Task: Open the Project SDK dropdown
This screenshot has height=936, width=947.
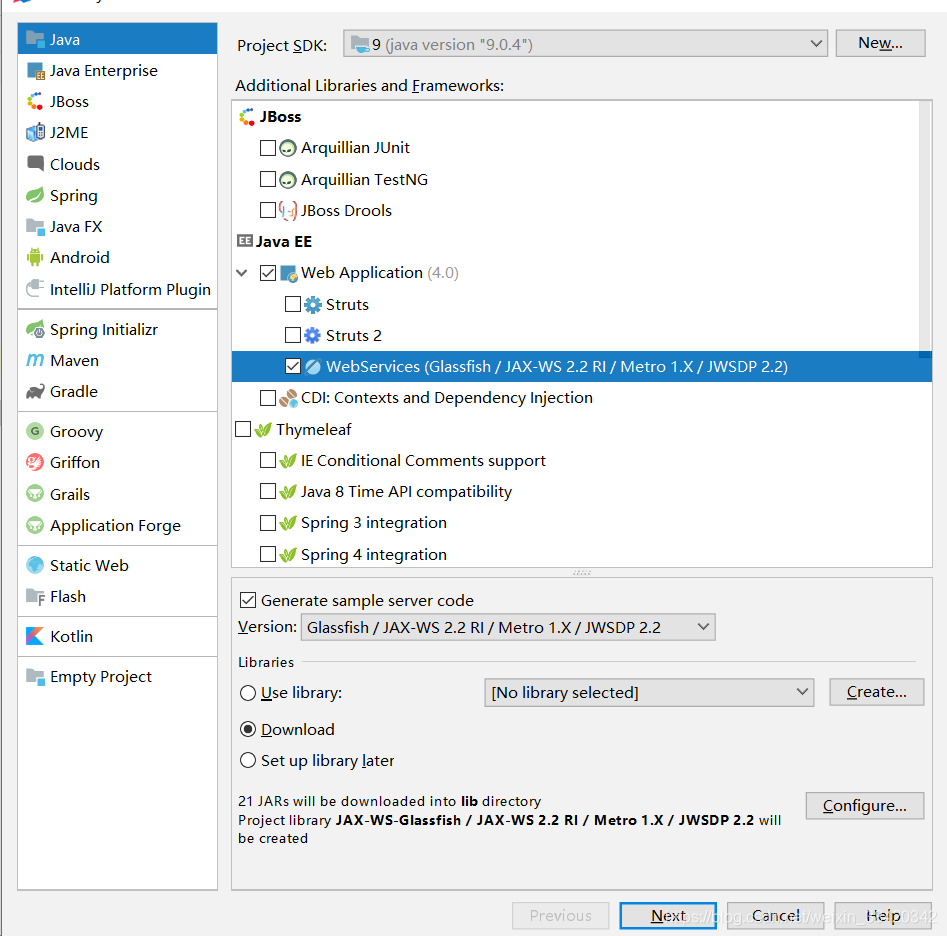Action: click(x=585, y=43)
